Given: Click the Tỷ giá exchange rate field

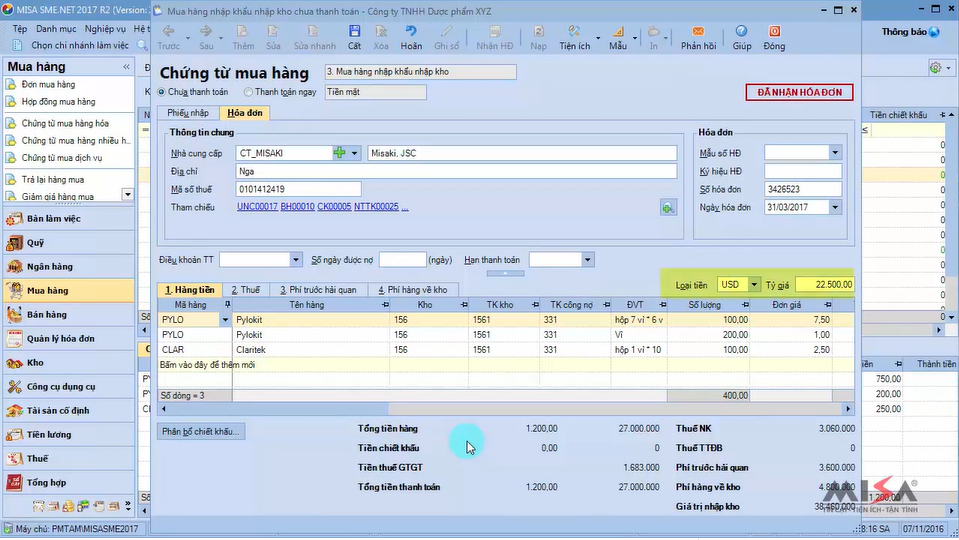Looking at the screenshot, I should 825,285.
